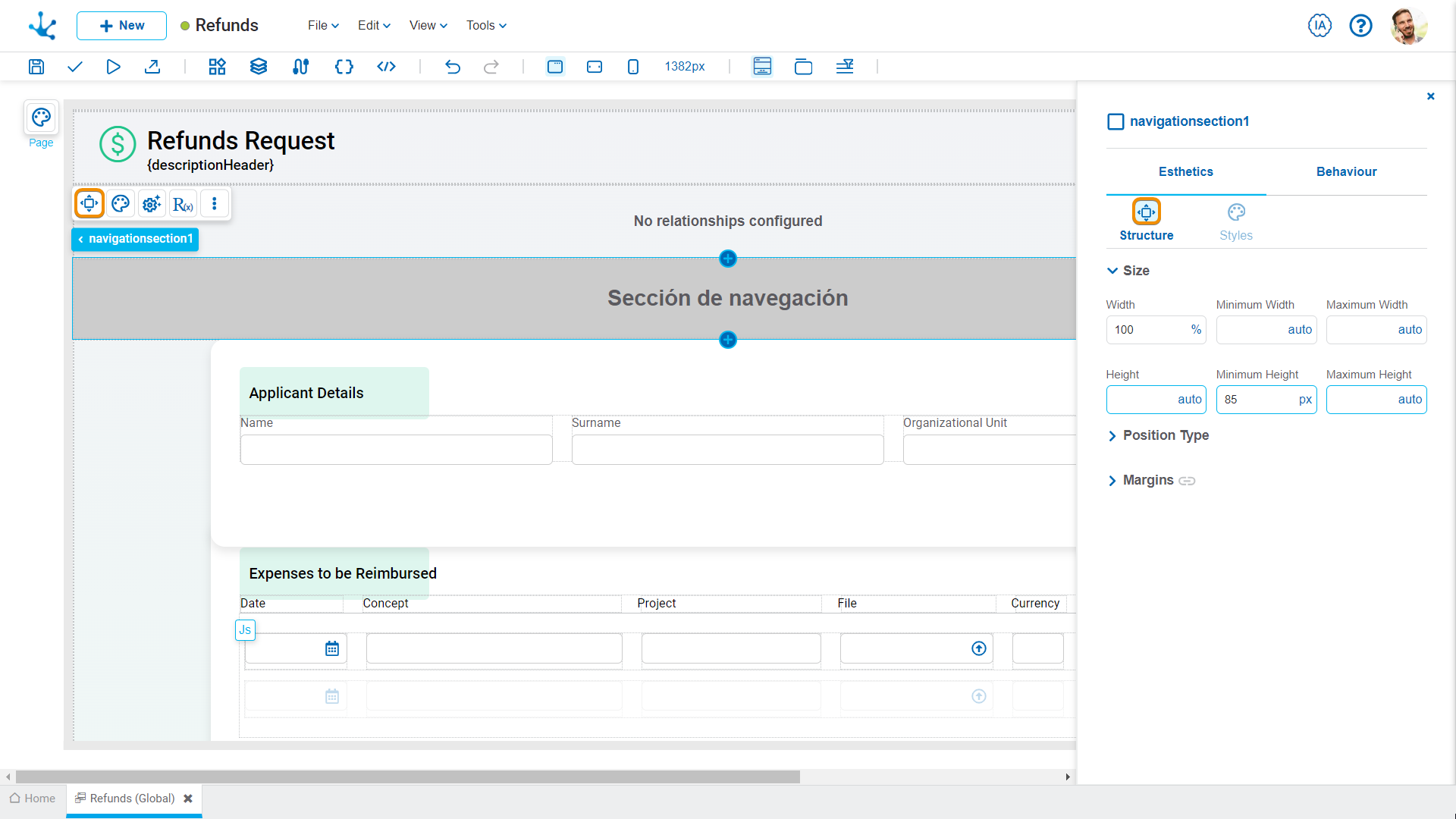Select the Styles tab in properties panel
Screen dimensions: 1456x819
click(1236, 221)
